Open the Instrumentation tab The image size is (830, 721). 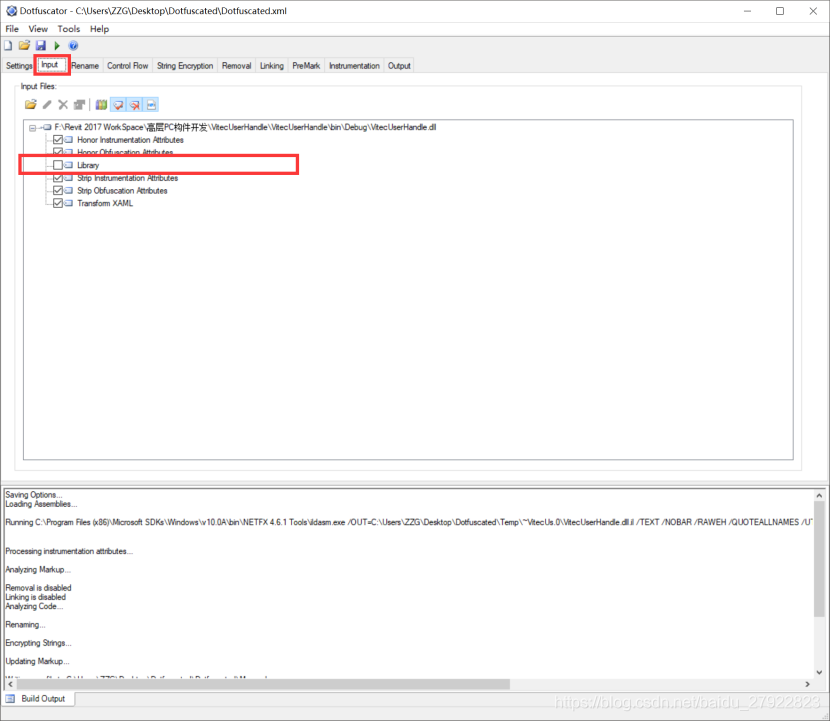[x=354, y=66]
